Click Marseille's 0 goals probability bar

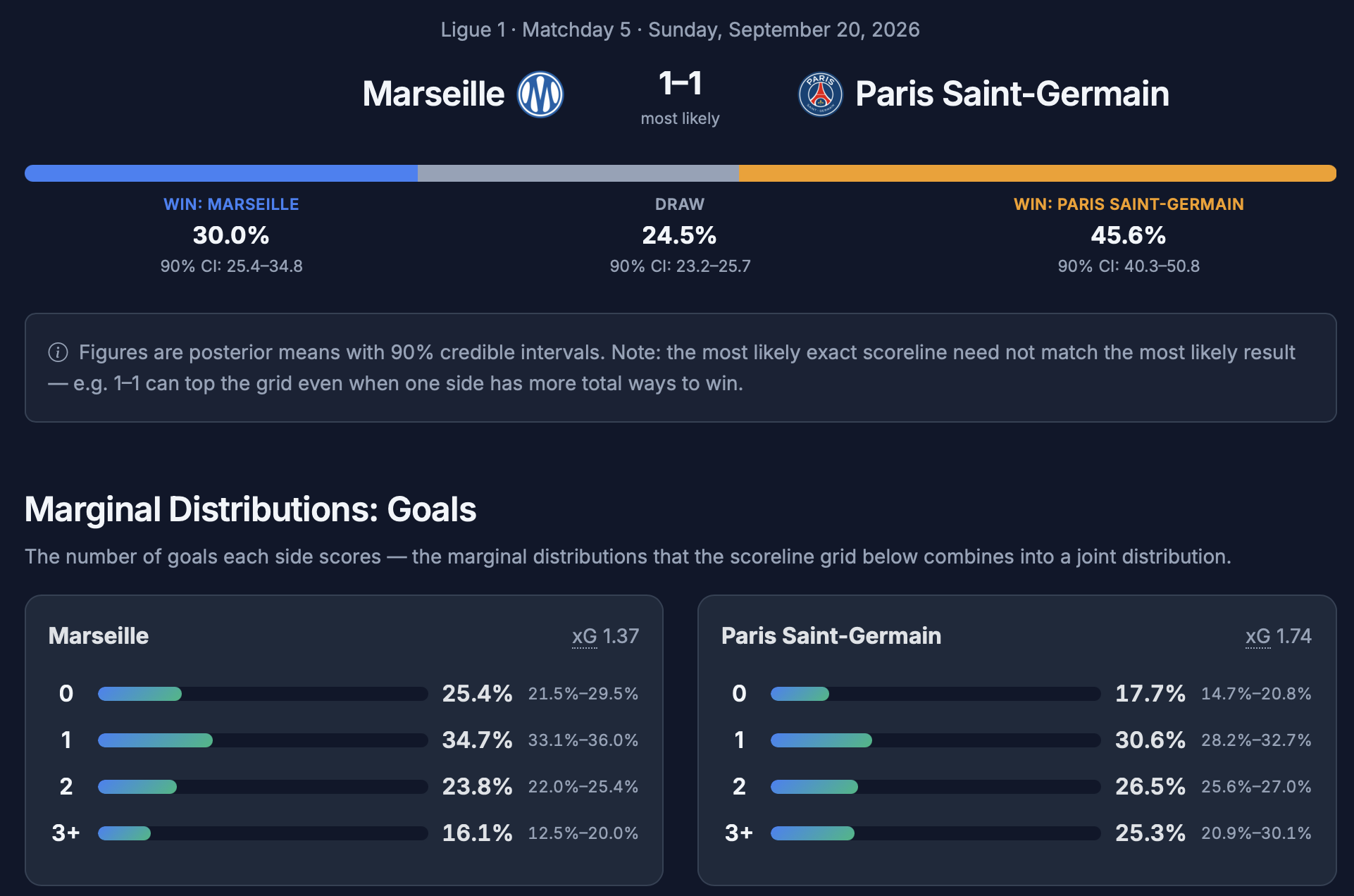(263, 694)
